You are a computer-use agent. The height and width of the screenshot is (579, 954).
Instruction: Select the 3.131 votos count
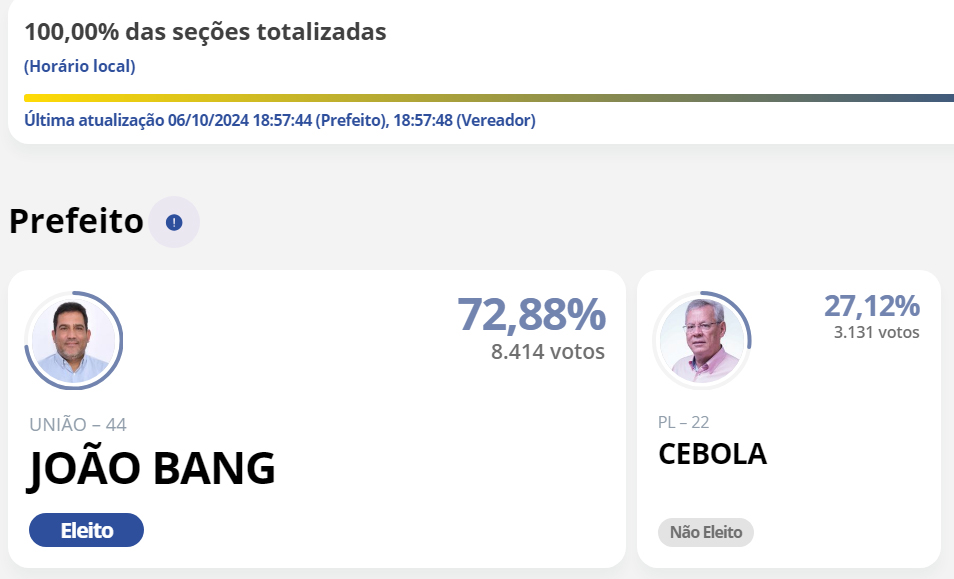coord(876,333)
